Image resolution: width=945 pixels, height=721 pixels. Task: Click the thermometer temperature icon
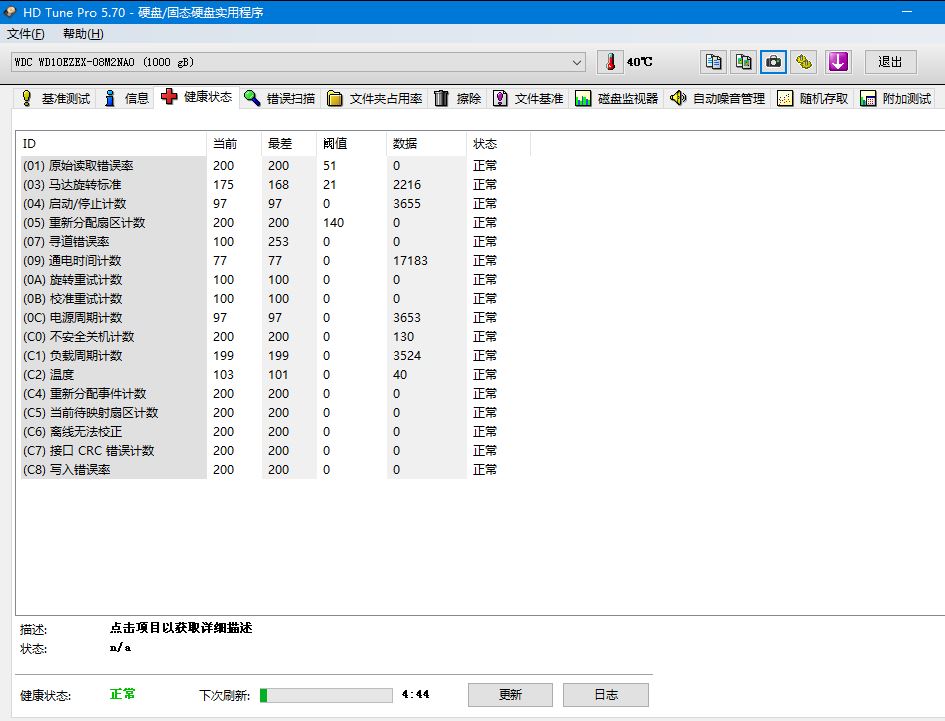(x=610, y=61)
